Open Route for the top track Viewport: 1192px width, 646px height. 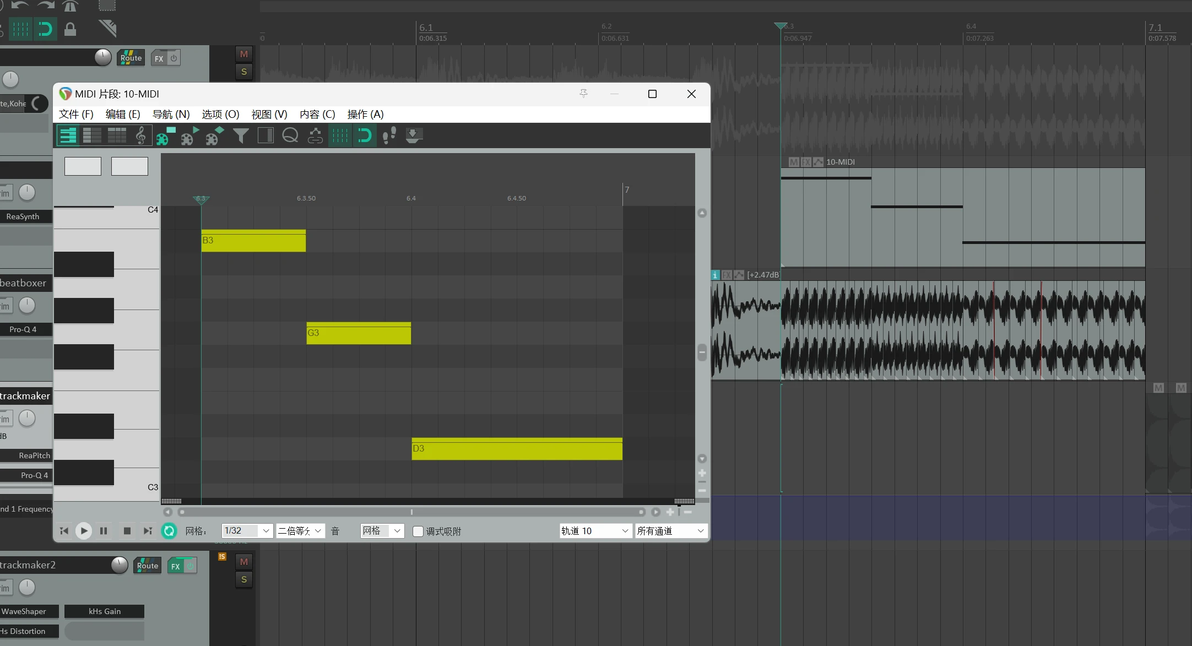coord(131,58)
